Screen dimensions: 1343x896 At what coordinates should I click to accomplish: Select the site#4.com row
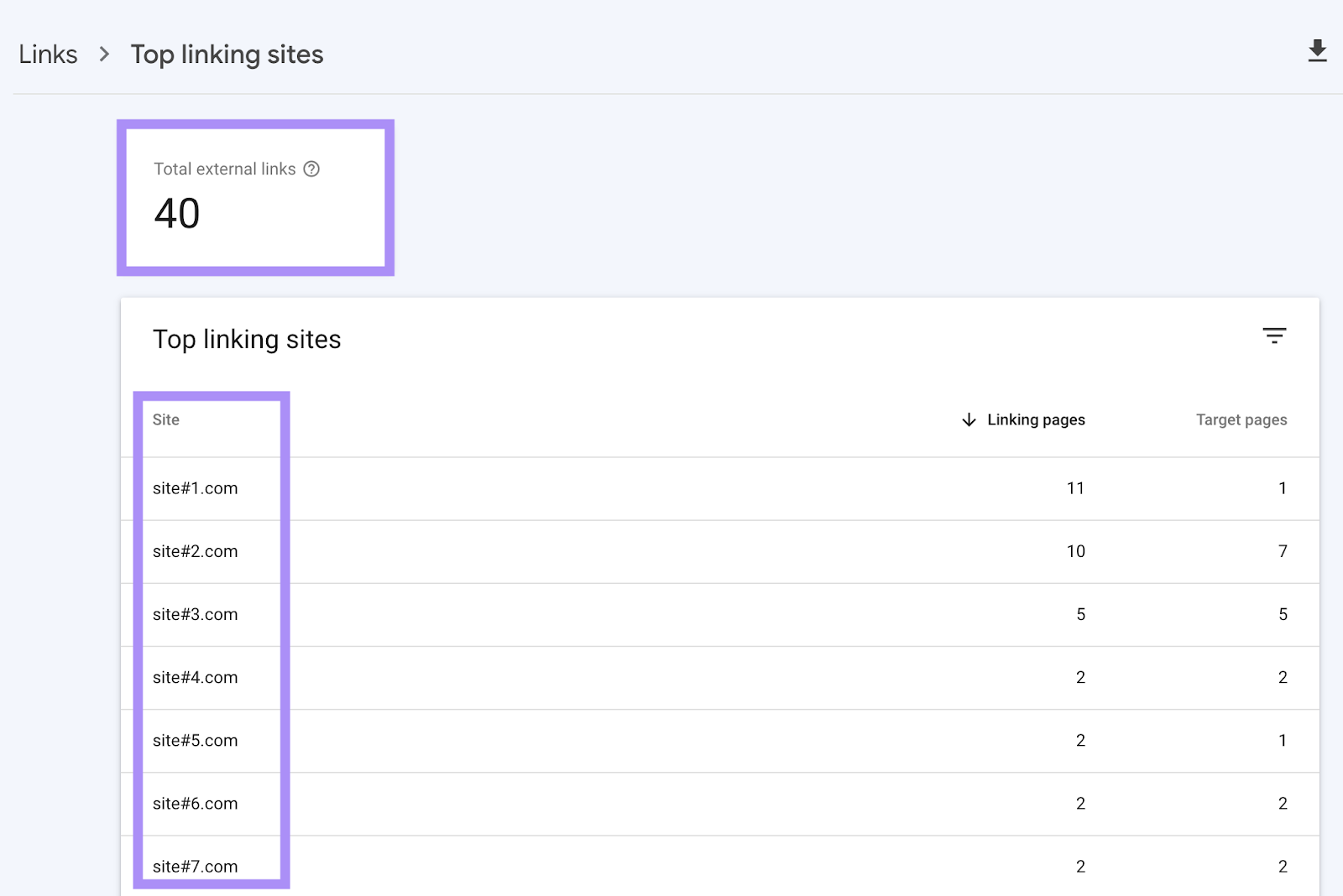pyautogui.click(x=195, y=677)
